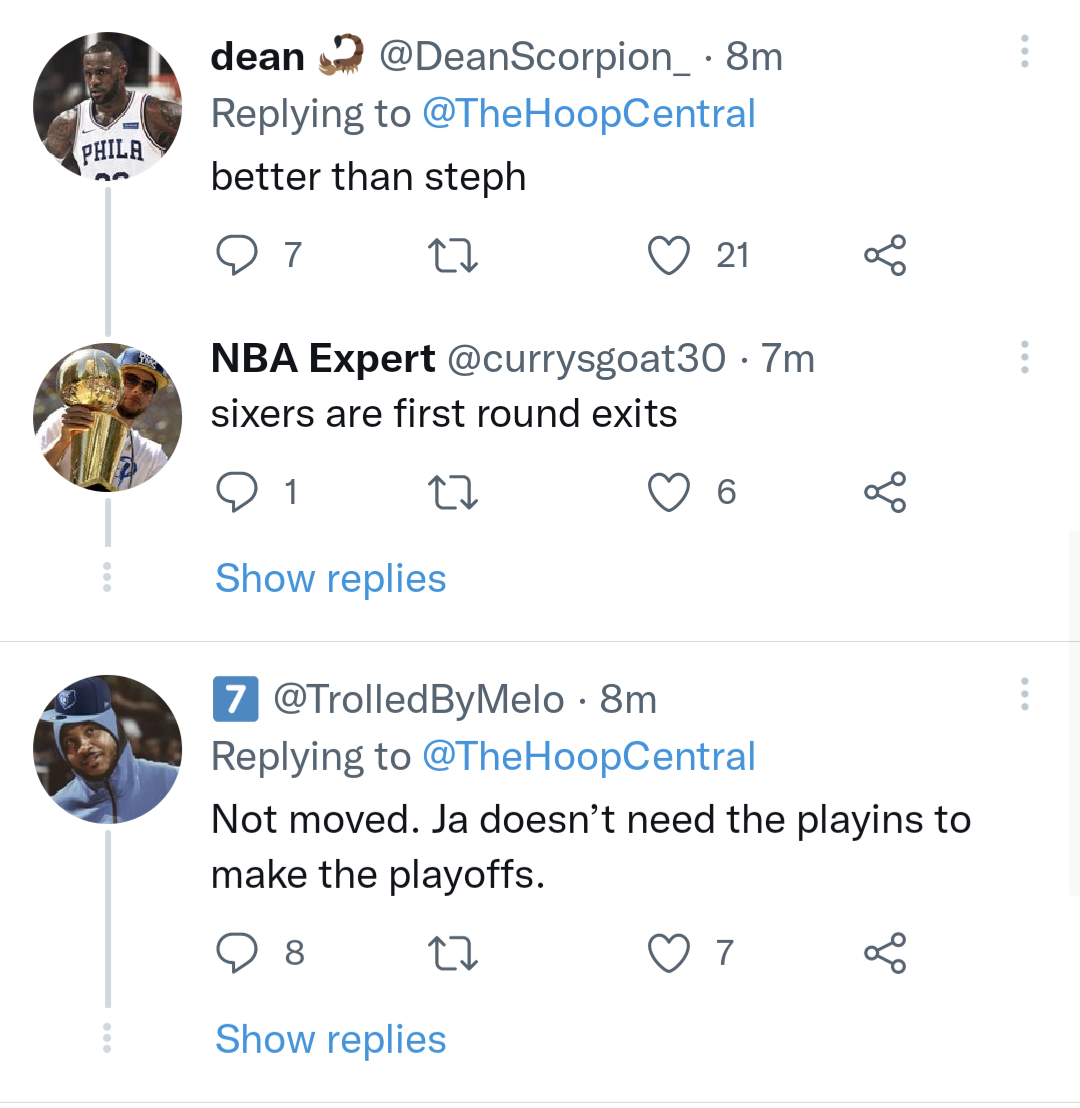Like dean's "better than steph" tweet

pos(670,254)
